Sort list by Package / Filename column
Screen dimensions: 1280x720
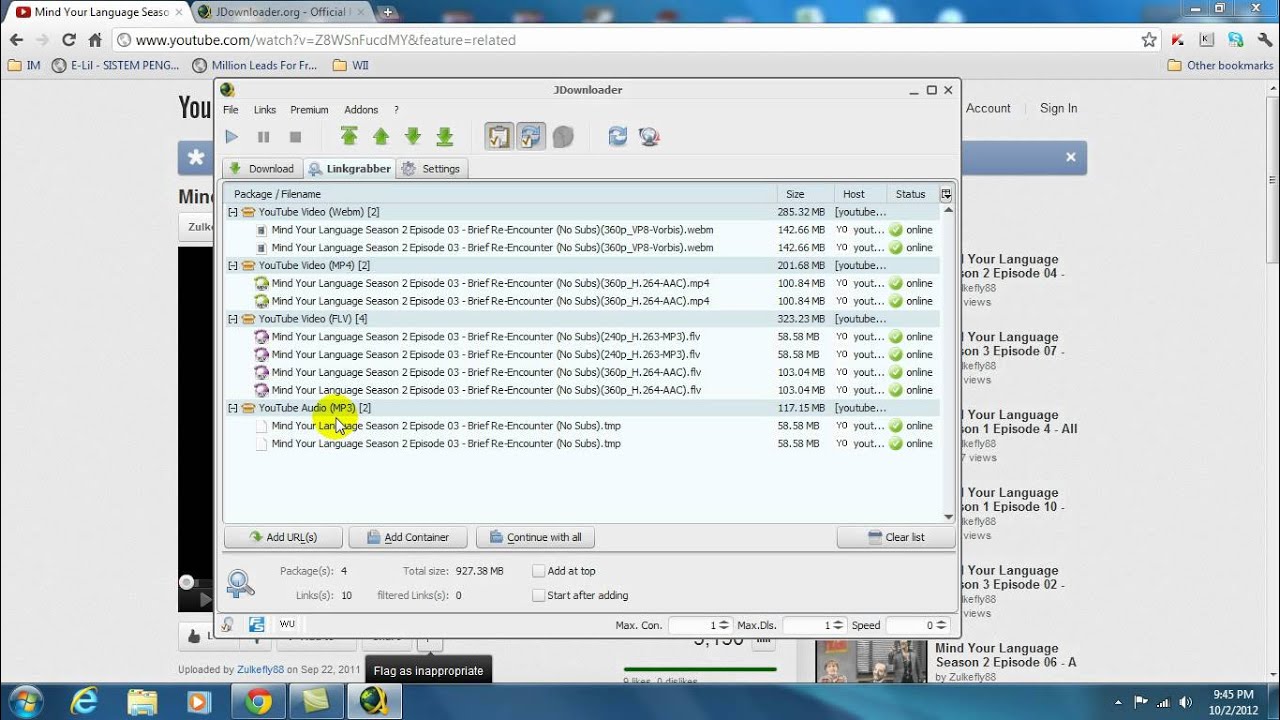(500, 194)
